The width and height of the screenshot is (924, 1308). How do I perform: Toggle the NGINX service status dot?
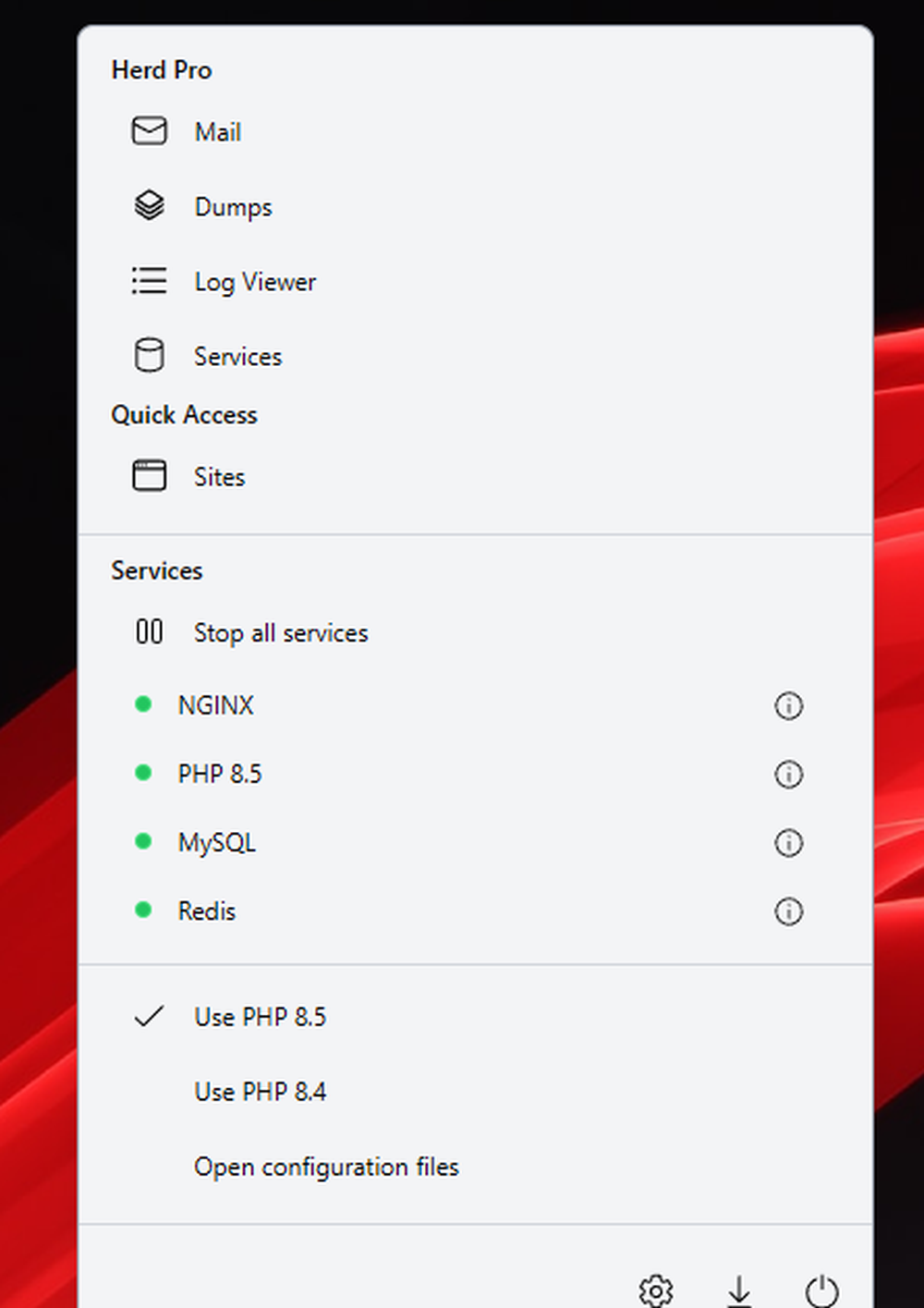143,703
